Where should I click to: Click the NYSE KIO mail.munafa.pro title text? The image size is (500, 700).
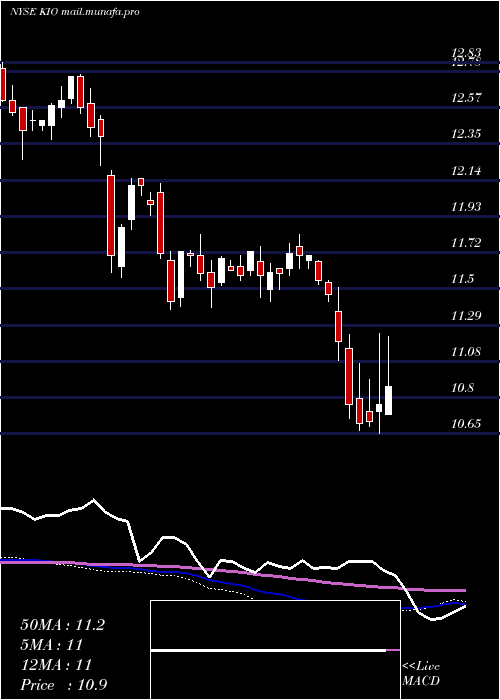click(75, 12)
